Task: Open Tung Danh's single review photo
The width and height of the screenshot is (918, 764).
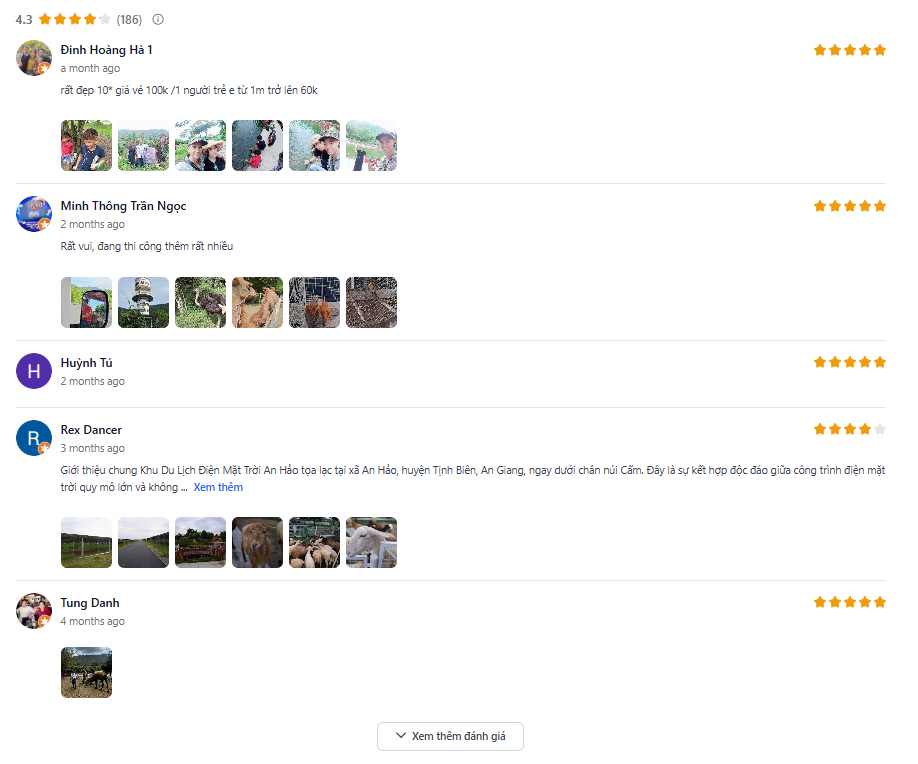Action: (86, 672)
